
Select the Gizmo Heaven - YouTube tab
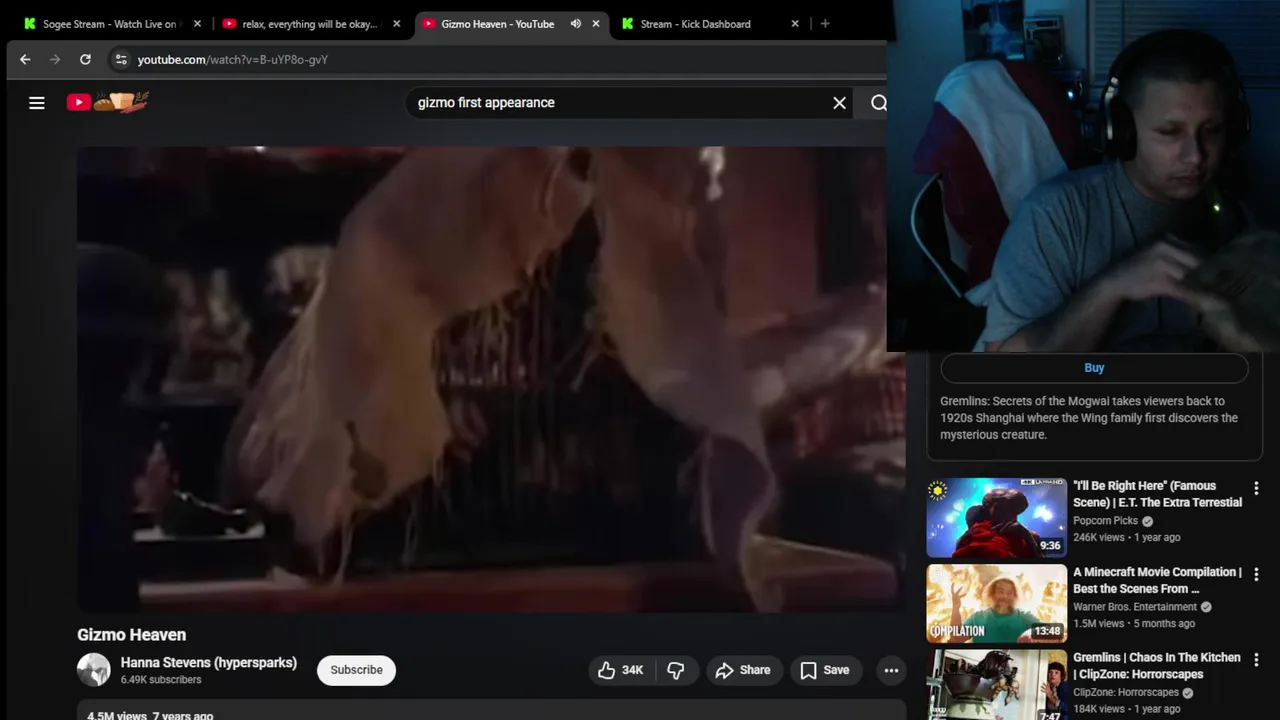pos(498,24)
